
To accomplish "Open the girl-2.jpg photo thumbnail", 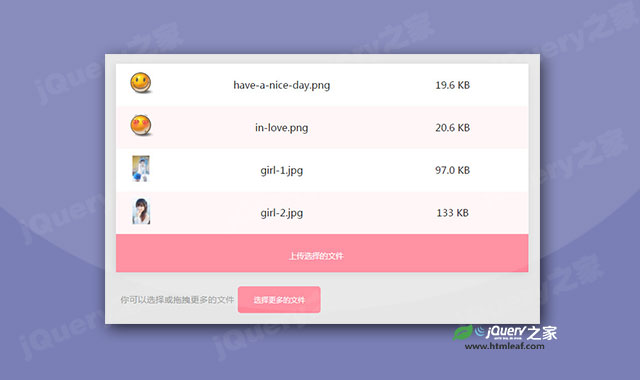I will 141,211.
